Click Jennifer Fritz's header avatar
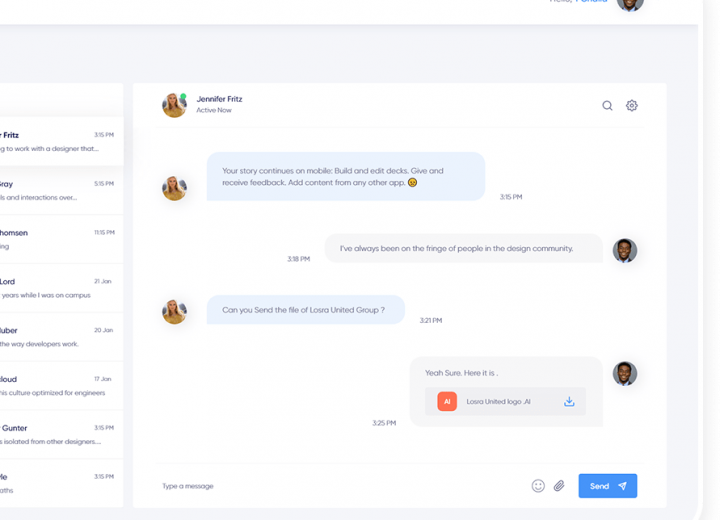The width and height of the screenshot is (720, 520). [175, 105]
